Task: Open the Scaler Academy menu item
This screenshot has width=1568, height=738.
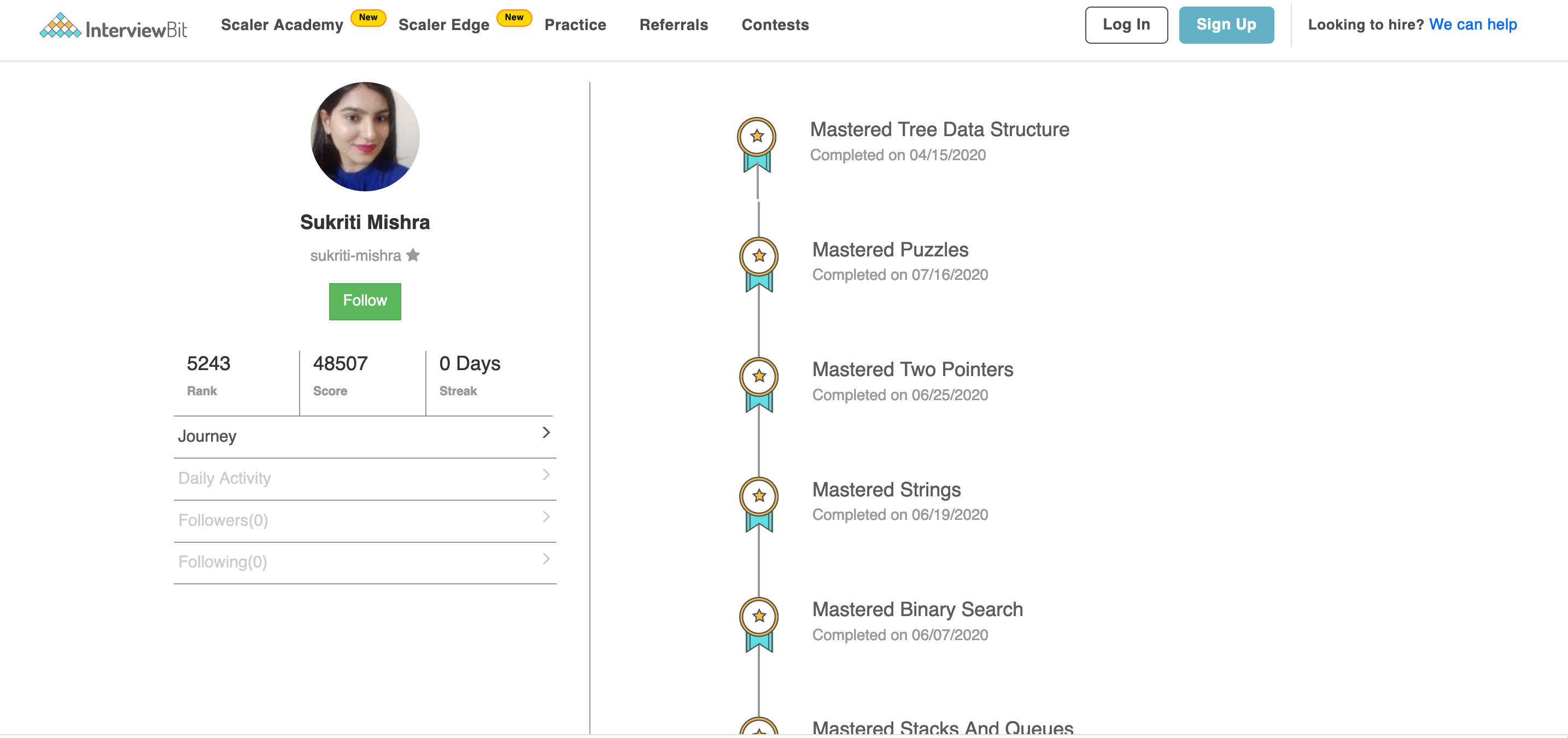Action: [x=282, y=25]
